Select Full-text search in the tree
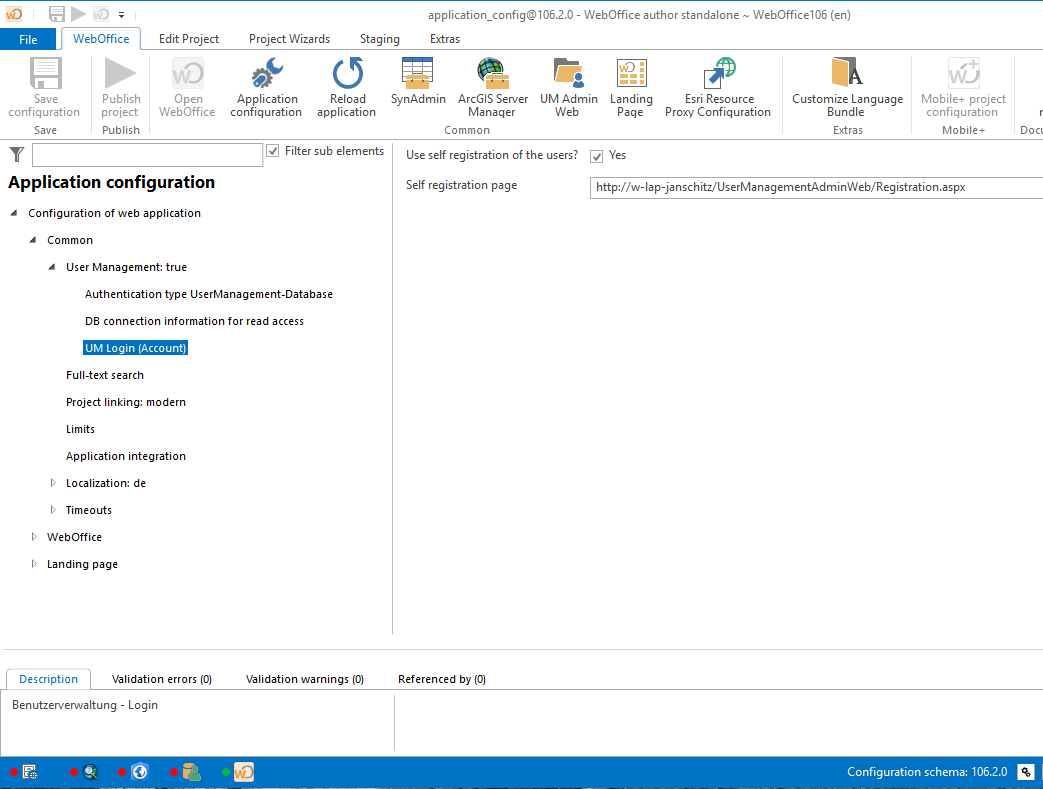Viewport: 1043px width, 789px height. (105, 375)
